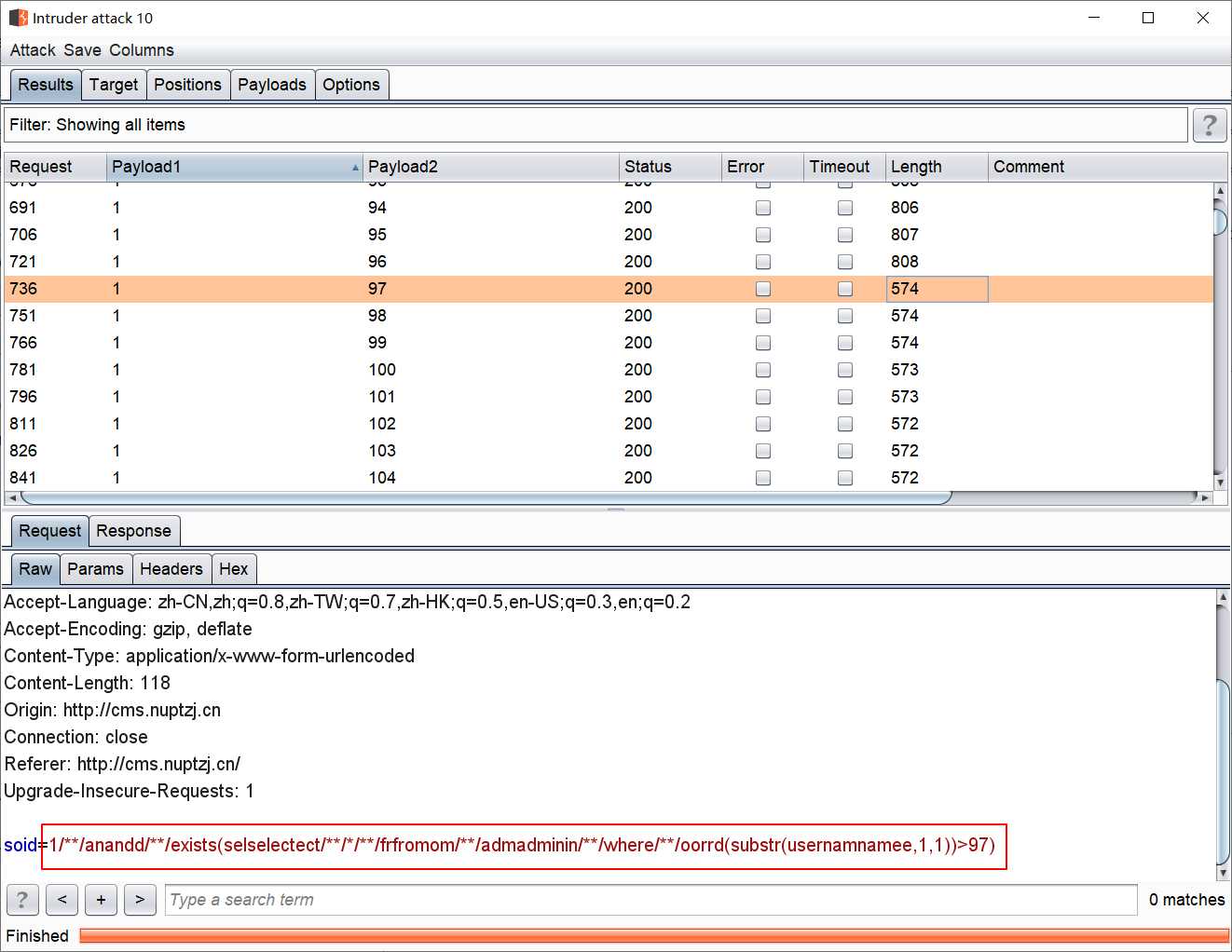Switch to the Target tab

point(114,85)
